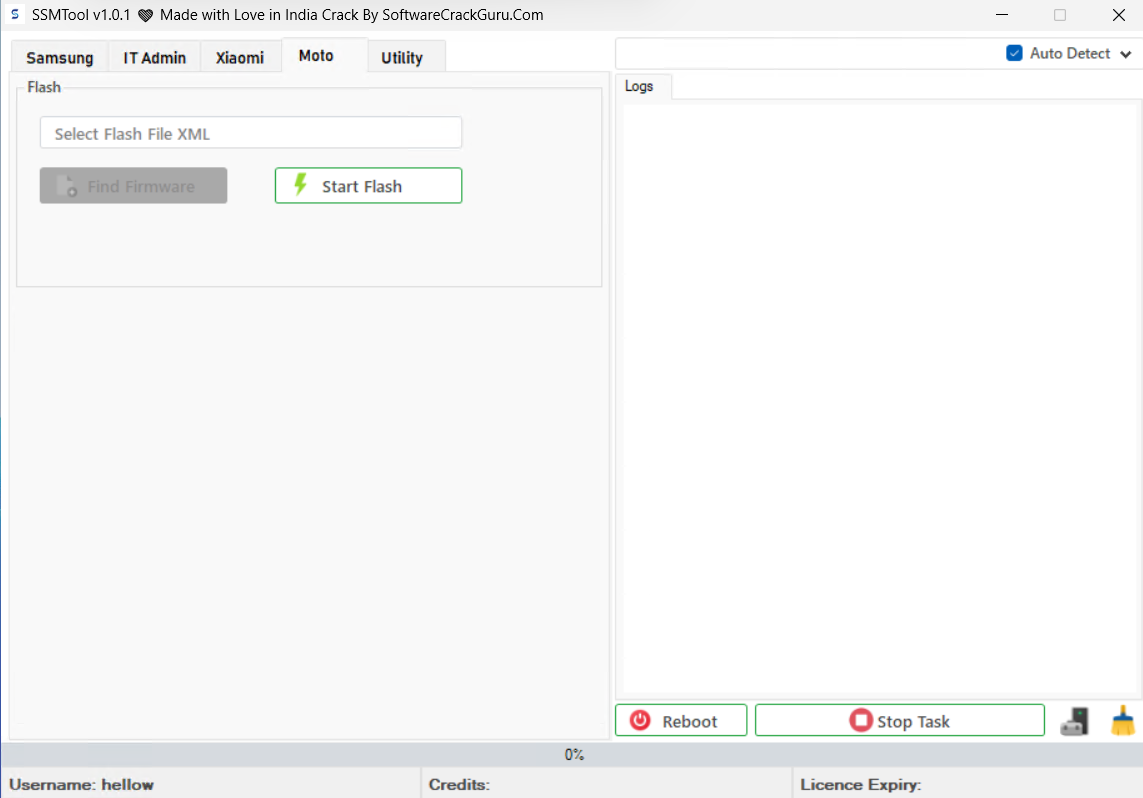Image resolution: width=1143 pixels, height=798 pixels.
Task: Close the SSMTool window
Action: (x=1118, y=15)
